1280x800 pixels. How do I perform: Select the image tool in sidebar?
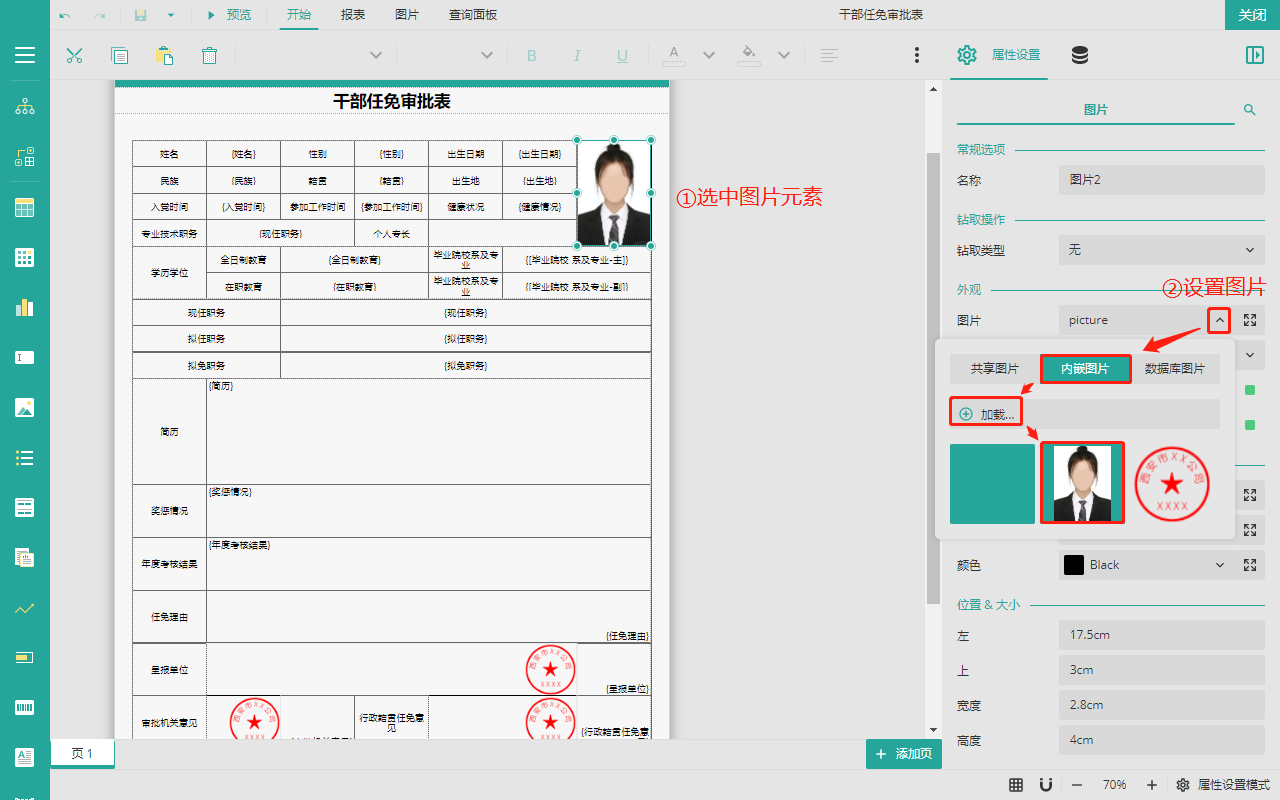pyautogui.click(x=25, y=407)
